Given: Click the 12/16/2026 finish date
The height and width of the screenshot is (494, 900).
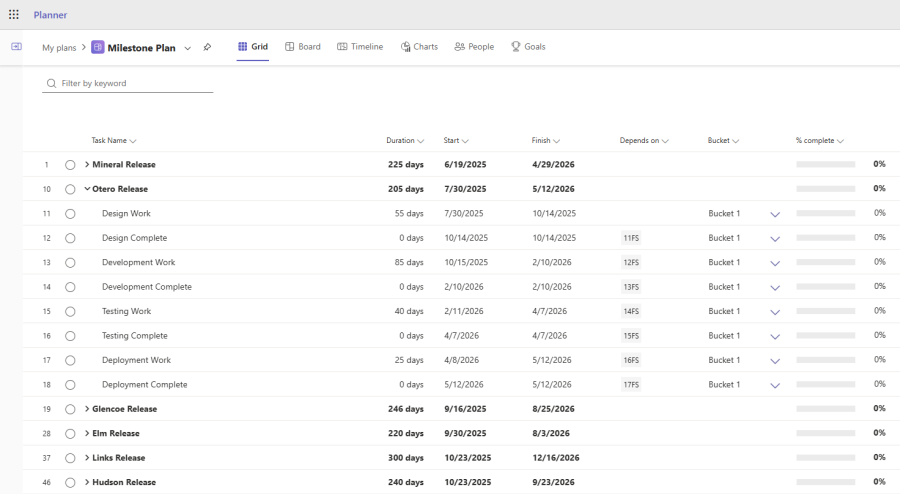Looking at the screenshot, I should click(x=556, y=458).
